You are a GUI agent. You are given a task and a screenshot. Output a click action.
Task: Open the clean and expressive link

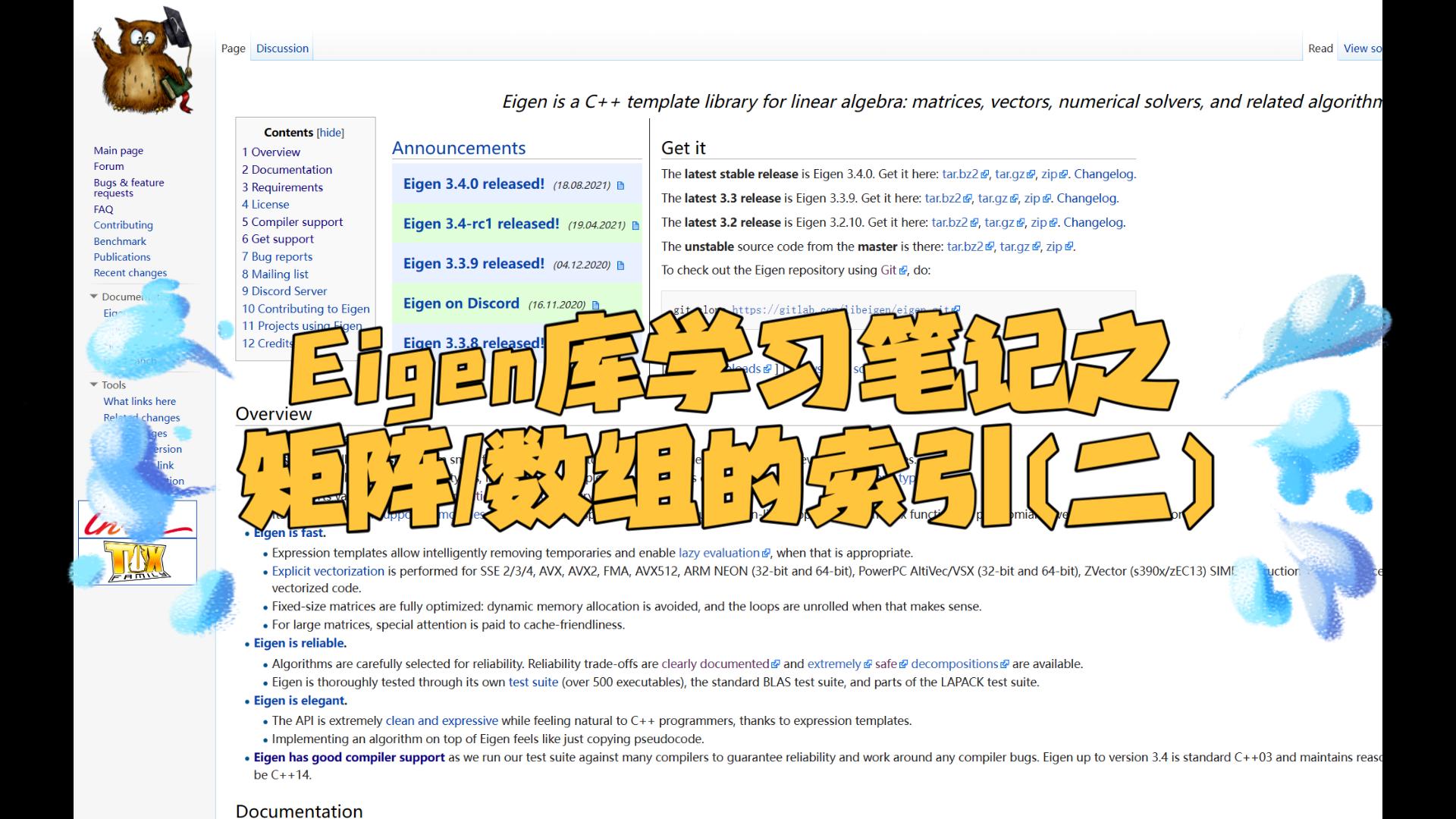(x=442, y=721)
